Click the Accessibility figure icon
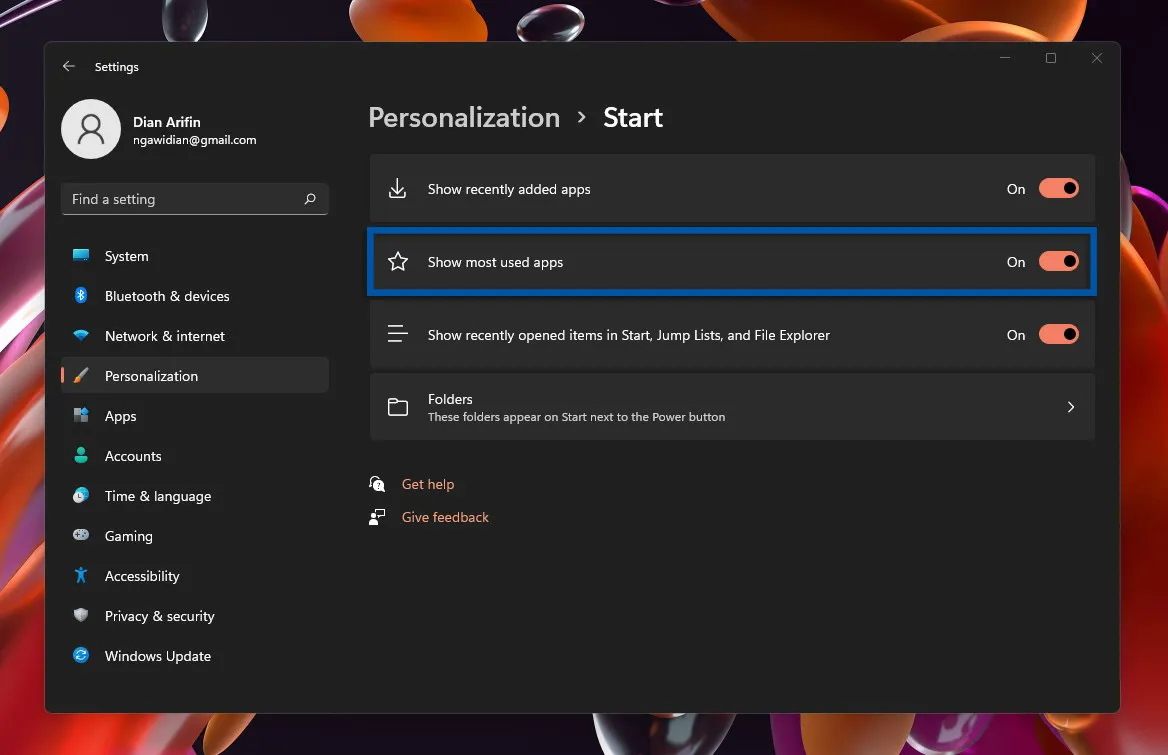This screenshot has height=755, width=1168. (x=81, y=576)
